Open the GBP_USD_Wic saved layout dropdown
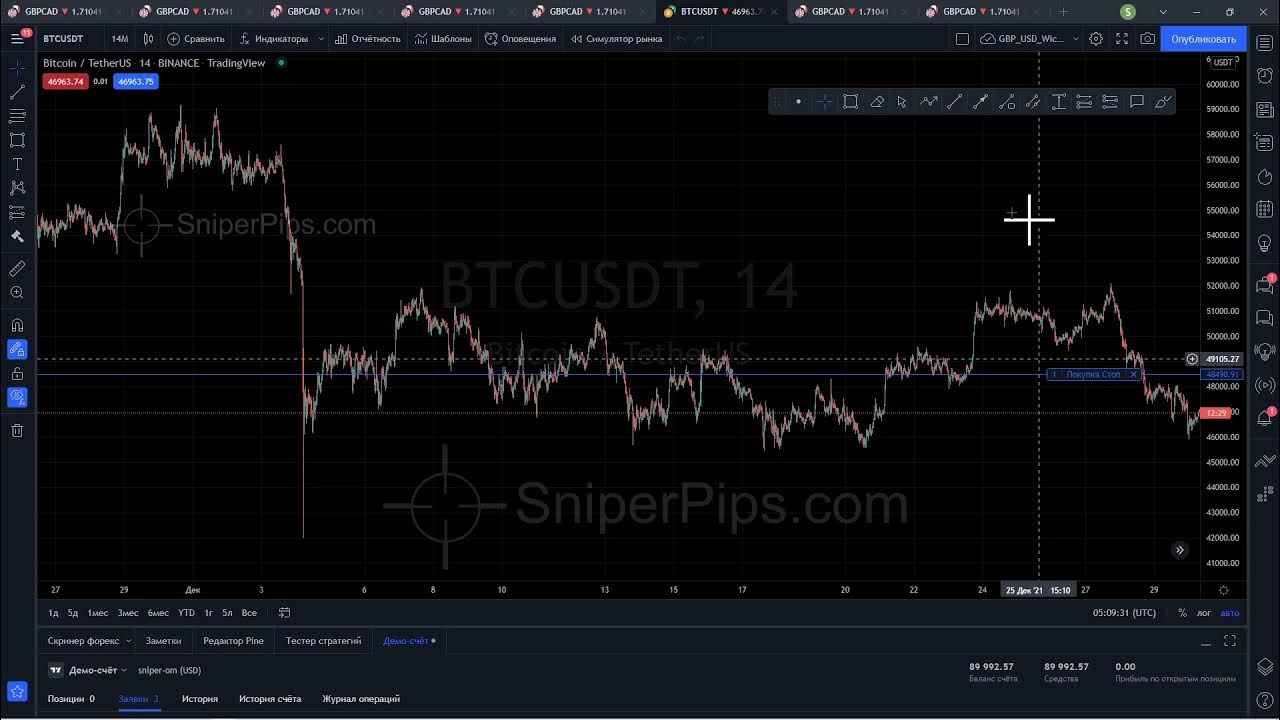This screenshot has height=720, width=1280. pos(1030,39)
